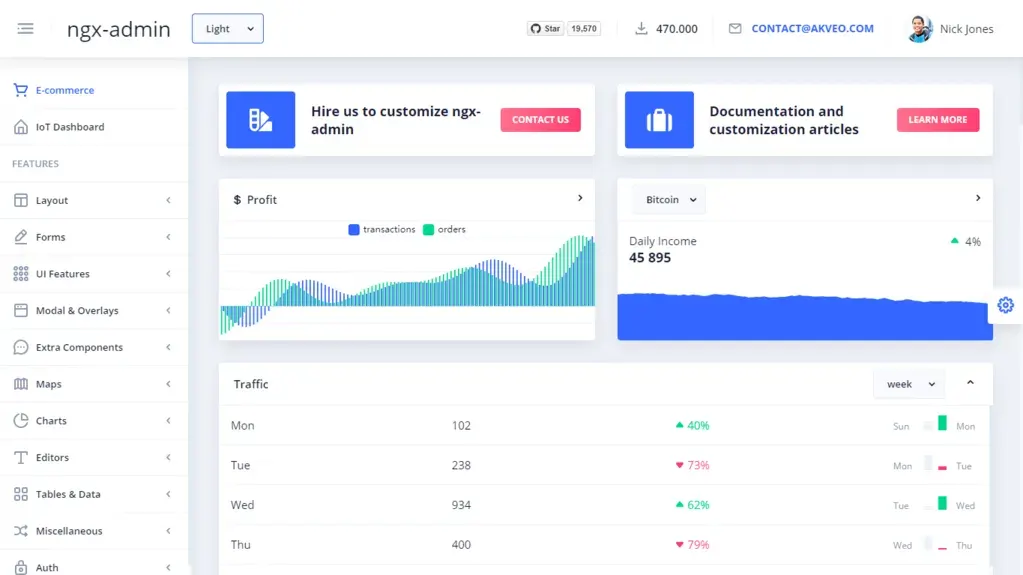Select E-commerce shopping cart icon

[x=21, y=90]
